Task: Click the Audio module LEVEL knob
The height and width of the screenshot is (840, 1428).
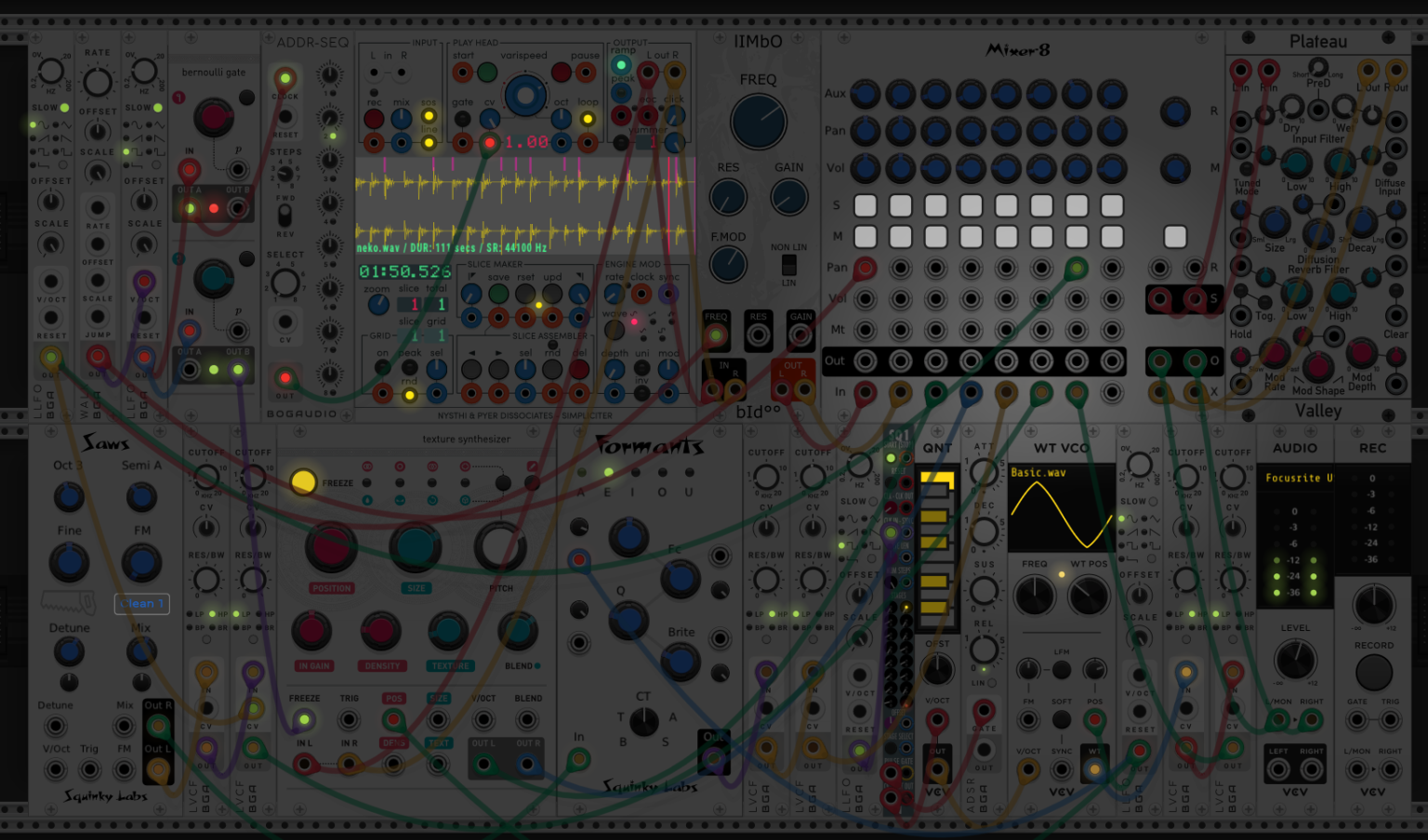Action: click(x=1295, y=660)
